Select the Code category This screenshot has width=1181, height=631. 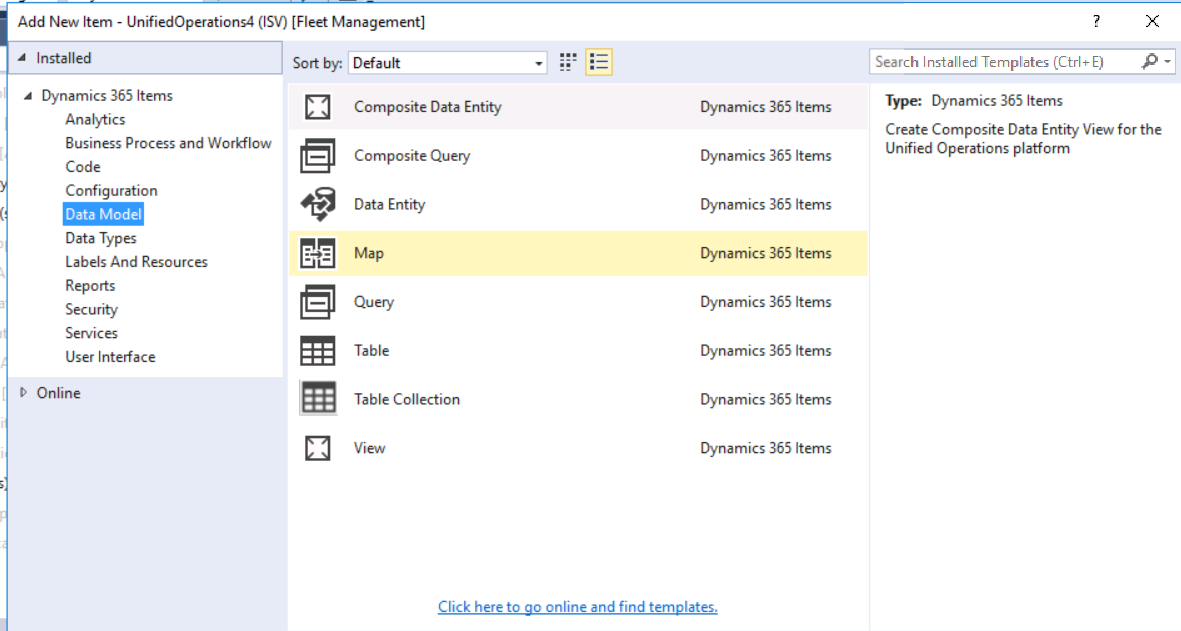point(83,166)
